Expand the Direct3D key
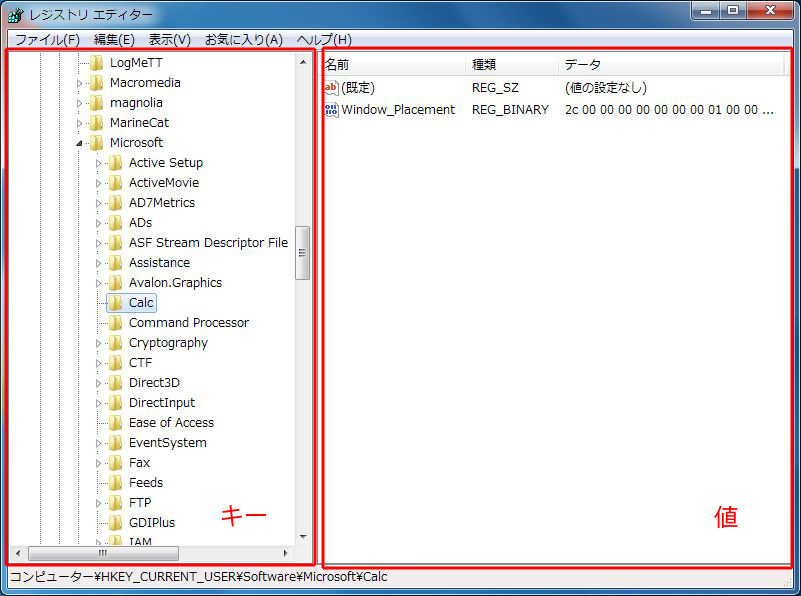 pos(98,383)
